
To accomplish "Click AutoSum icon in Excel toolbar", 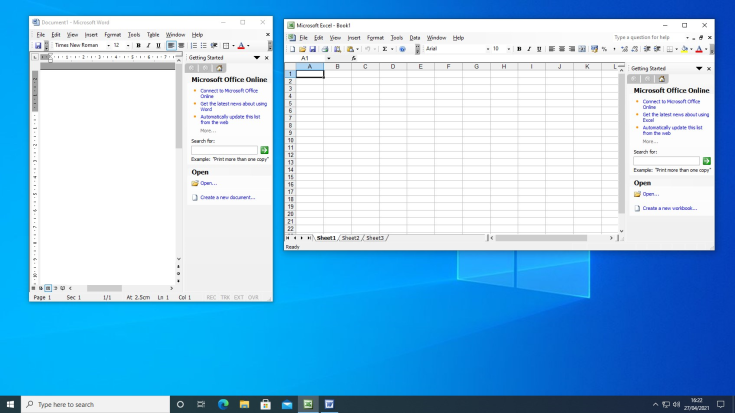I will (385, 49).
